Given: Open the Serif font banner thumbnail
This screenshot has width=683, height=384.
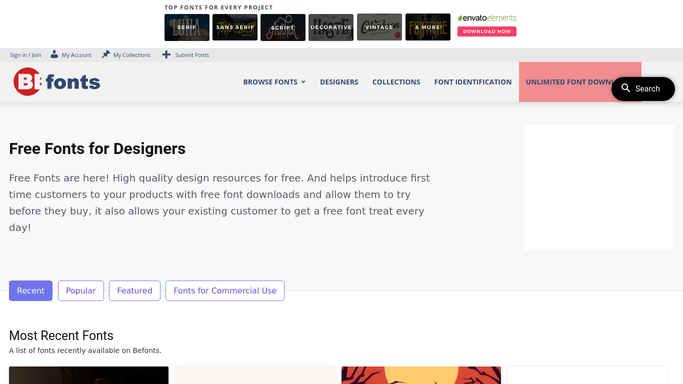Looking at the screenshot, I should click(x=187, y=27).
